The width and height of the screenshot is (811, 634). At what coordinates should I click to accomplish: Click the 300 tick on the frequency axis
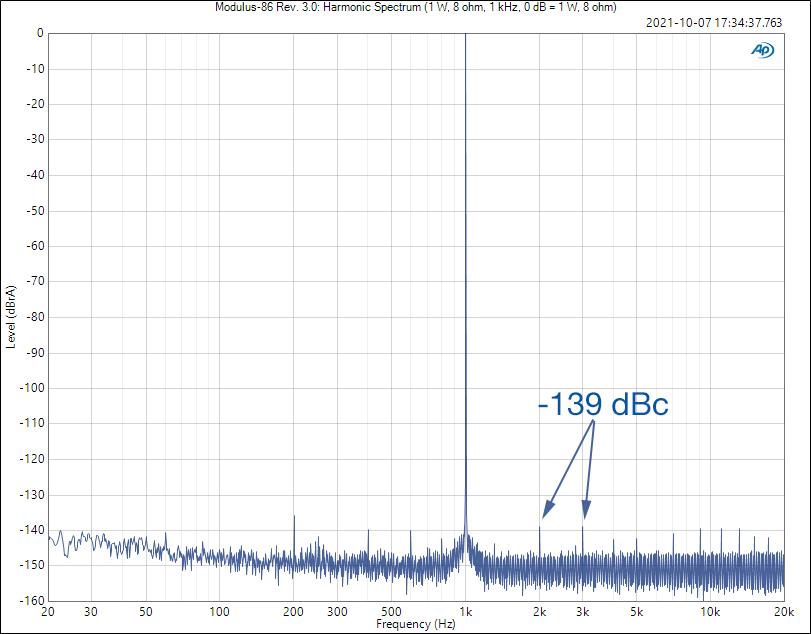point(337,612)
